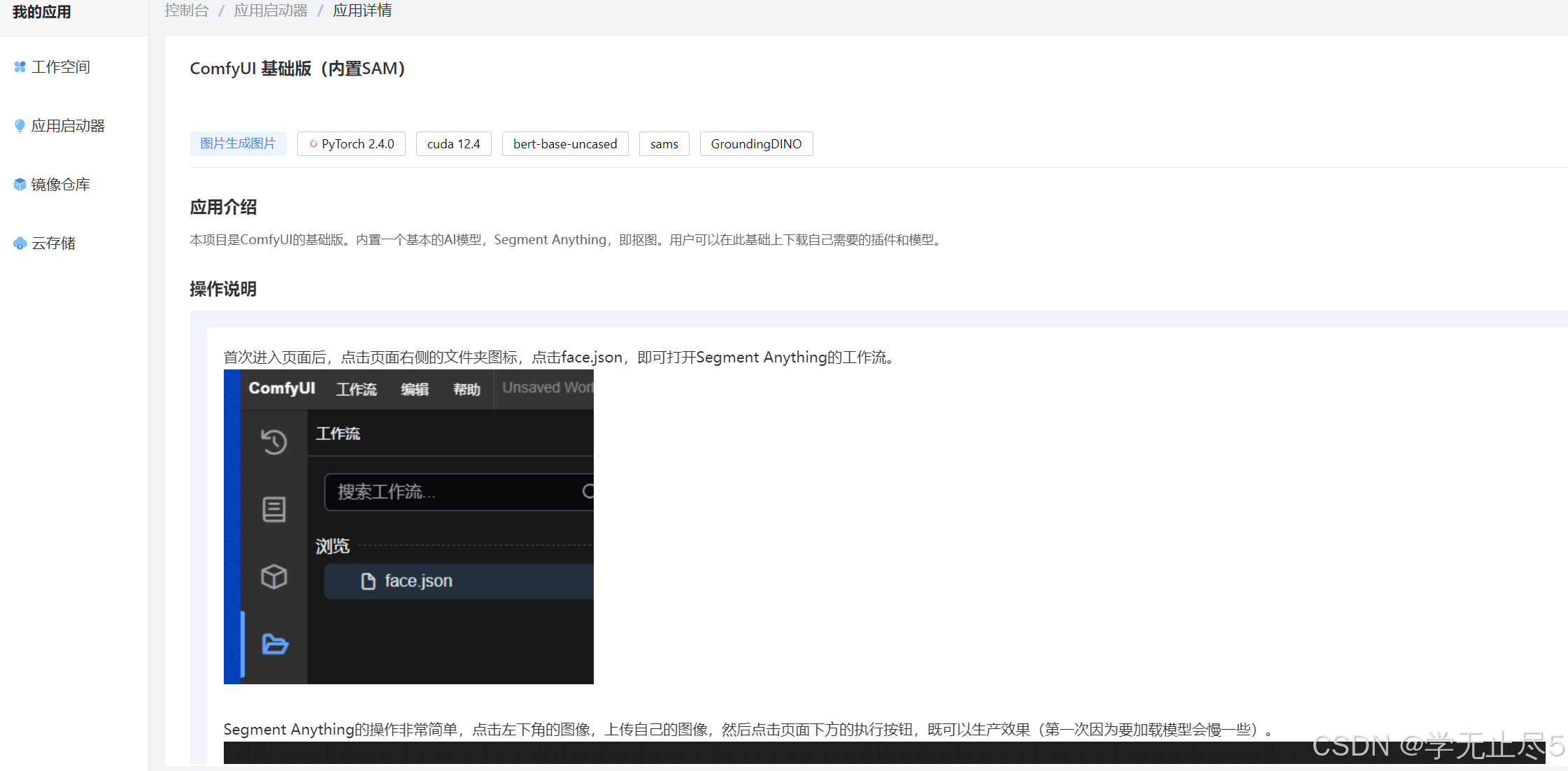Click the 图片生成图片 tag

click(238, 143)
